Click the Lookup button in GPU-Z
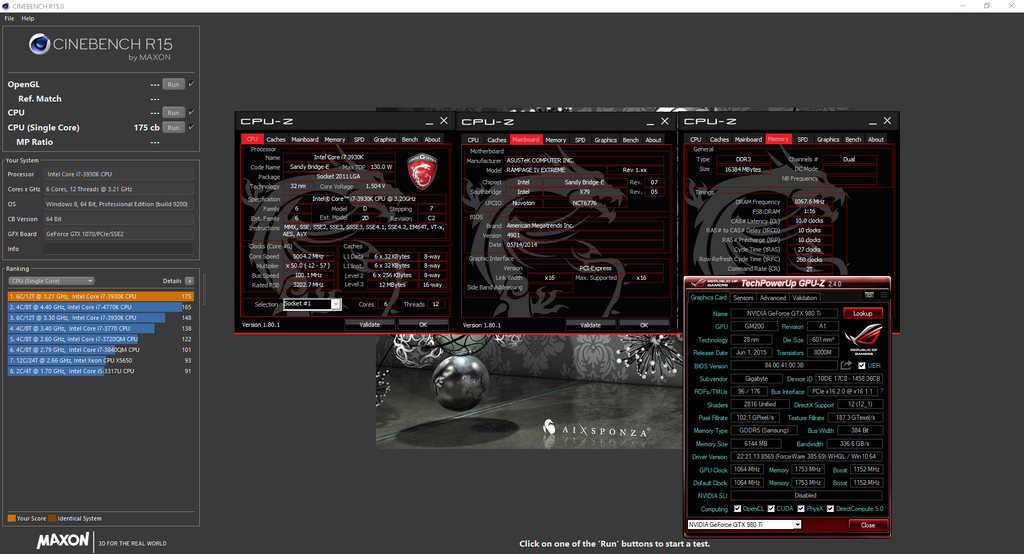 click(863, 314)
